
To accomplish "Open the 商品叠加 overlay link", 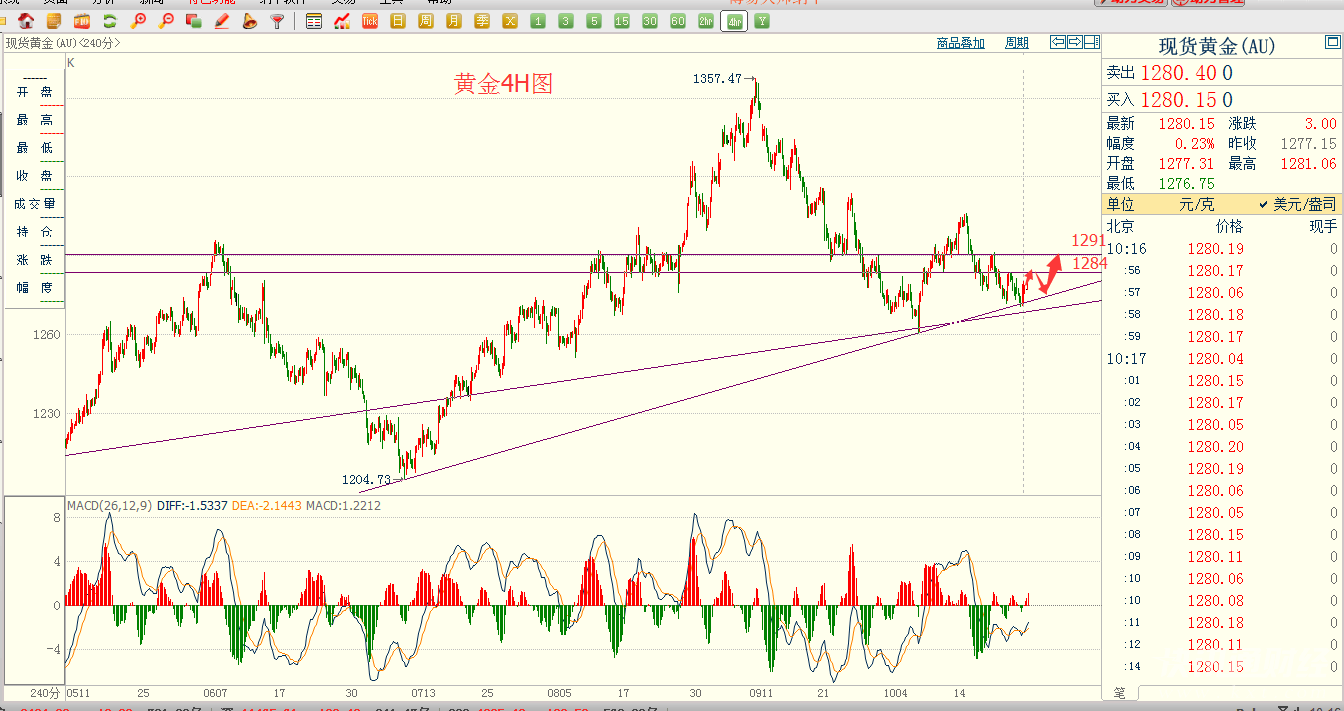I will 961,43.
